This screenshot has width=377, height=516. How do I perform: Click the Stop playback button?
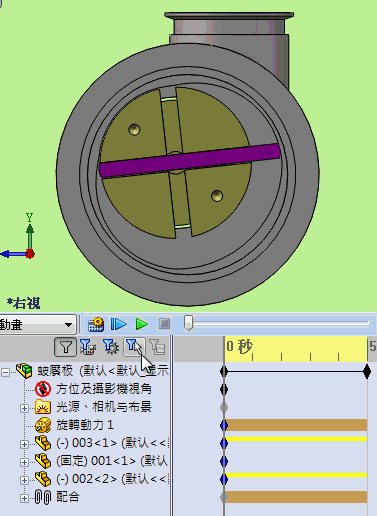point(164,324)
